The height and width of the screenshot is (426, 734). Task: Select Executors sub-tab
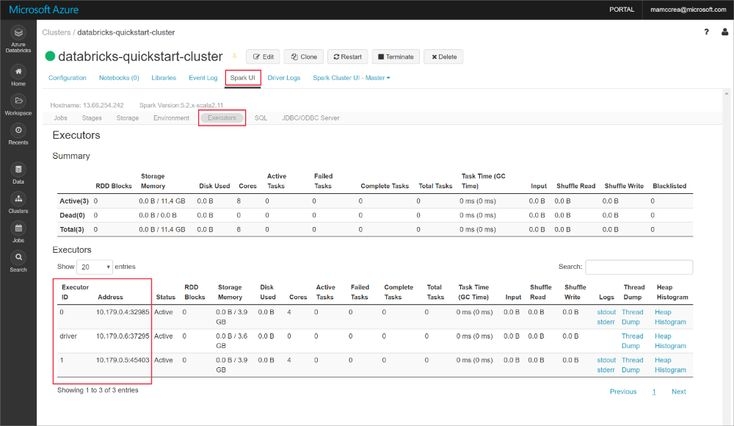(222, 118)
